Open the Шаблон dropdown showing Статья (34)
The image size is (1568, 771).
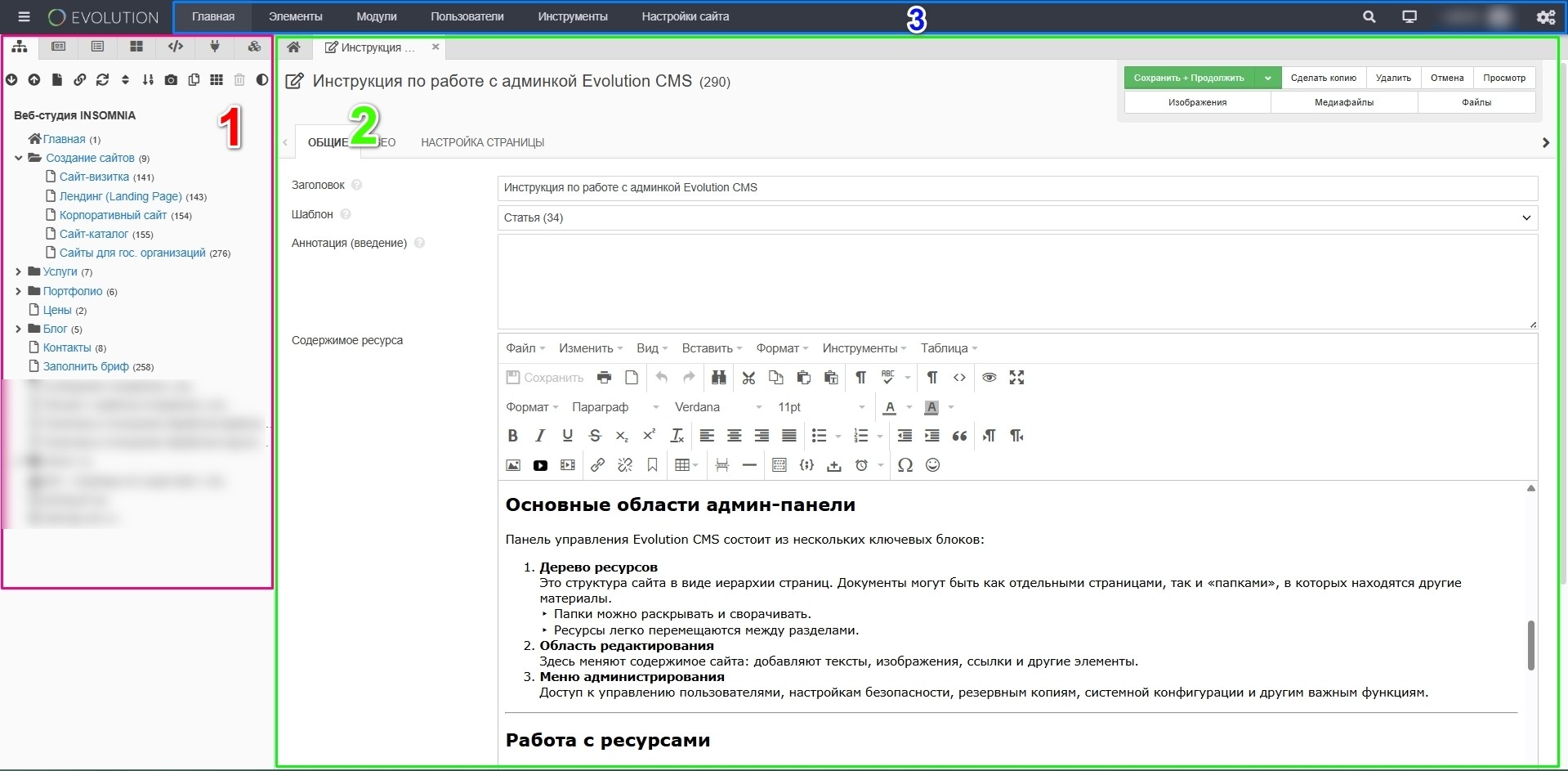point(1017,217)
